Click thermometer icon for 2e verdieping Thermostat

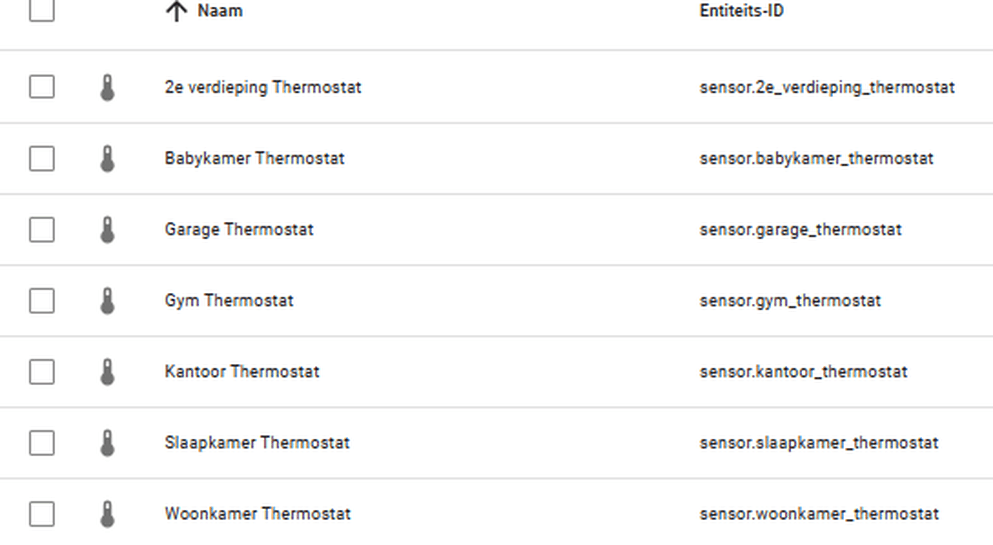click(107, 88)
